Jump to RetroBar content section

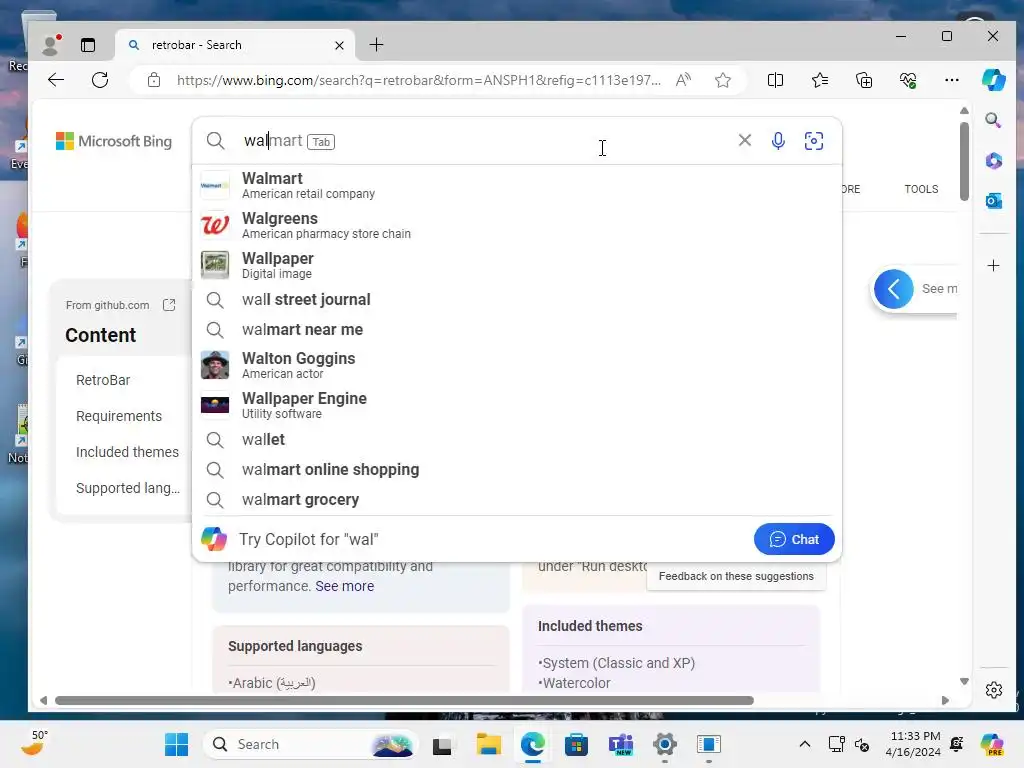(103, 380)
